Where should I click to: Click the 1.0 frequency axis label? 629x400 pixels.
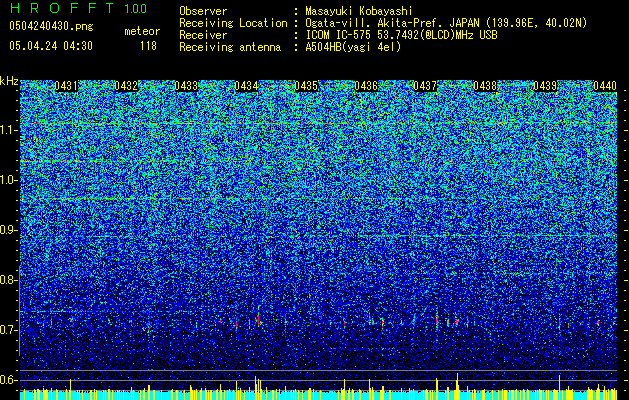pos(9,180)
